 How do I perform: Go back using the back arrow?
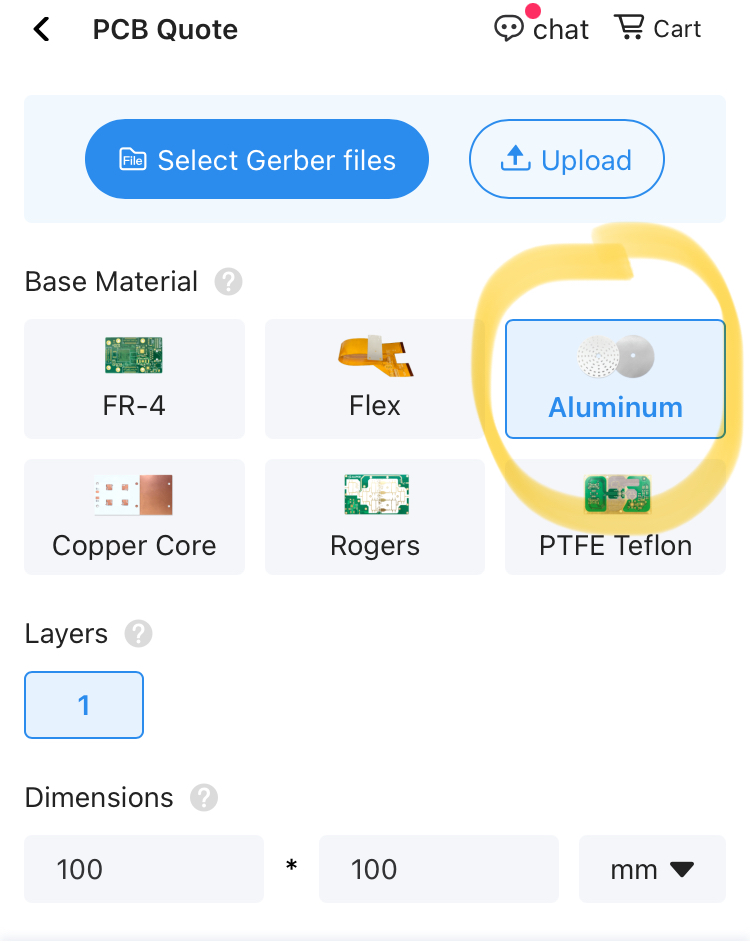pos(41,29)
